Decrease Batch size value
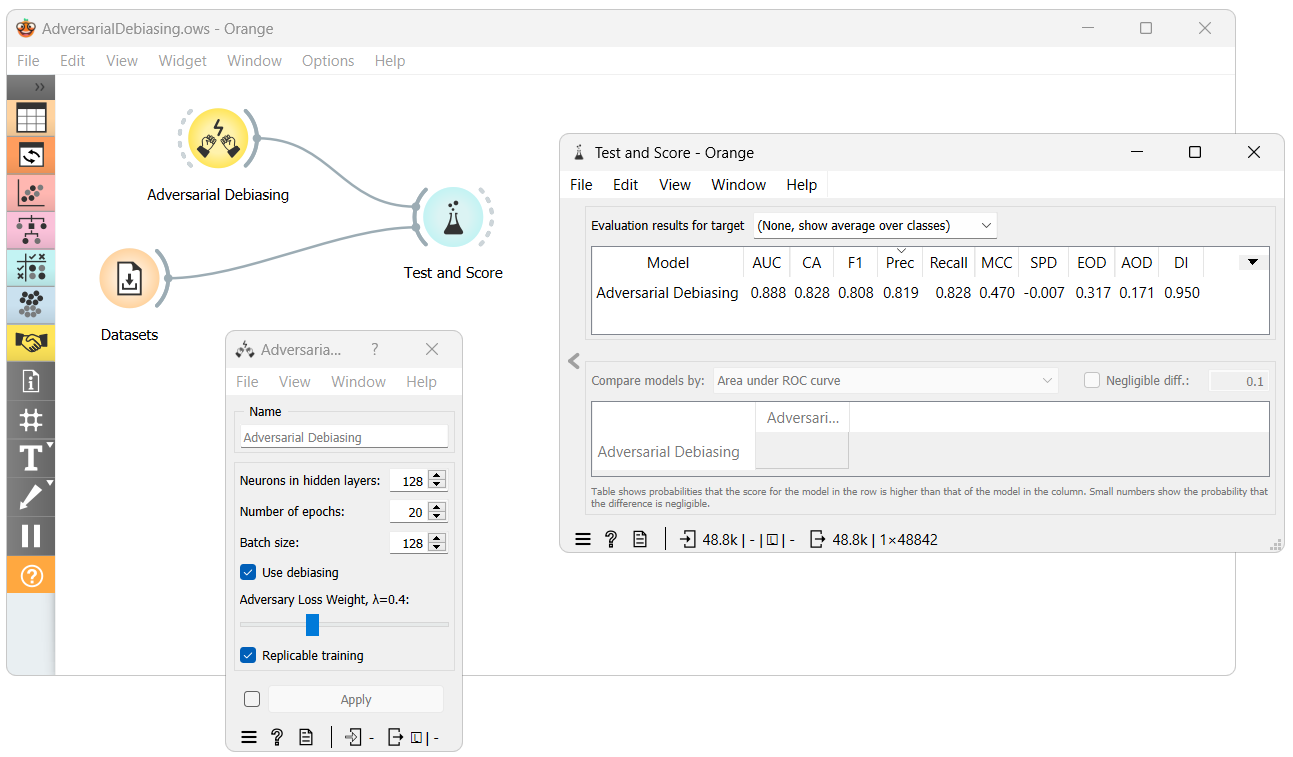This screenshot has height=757, width=1293. [x=436, y=547]
